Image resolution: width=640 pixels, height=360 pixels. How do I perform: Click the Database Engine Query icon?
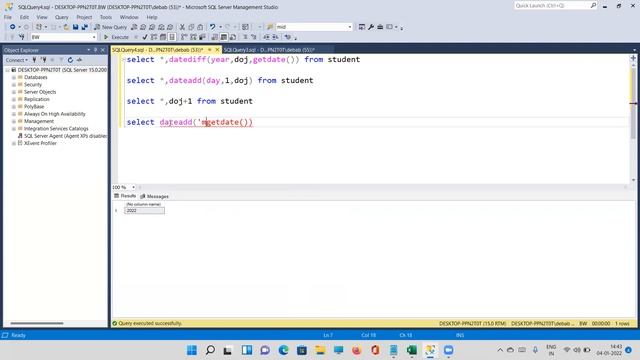pyautogui.click(x=134, y=27)
